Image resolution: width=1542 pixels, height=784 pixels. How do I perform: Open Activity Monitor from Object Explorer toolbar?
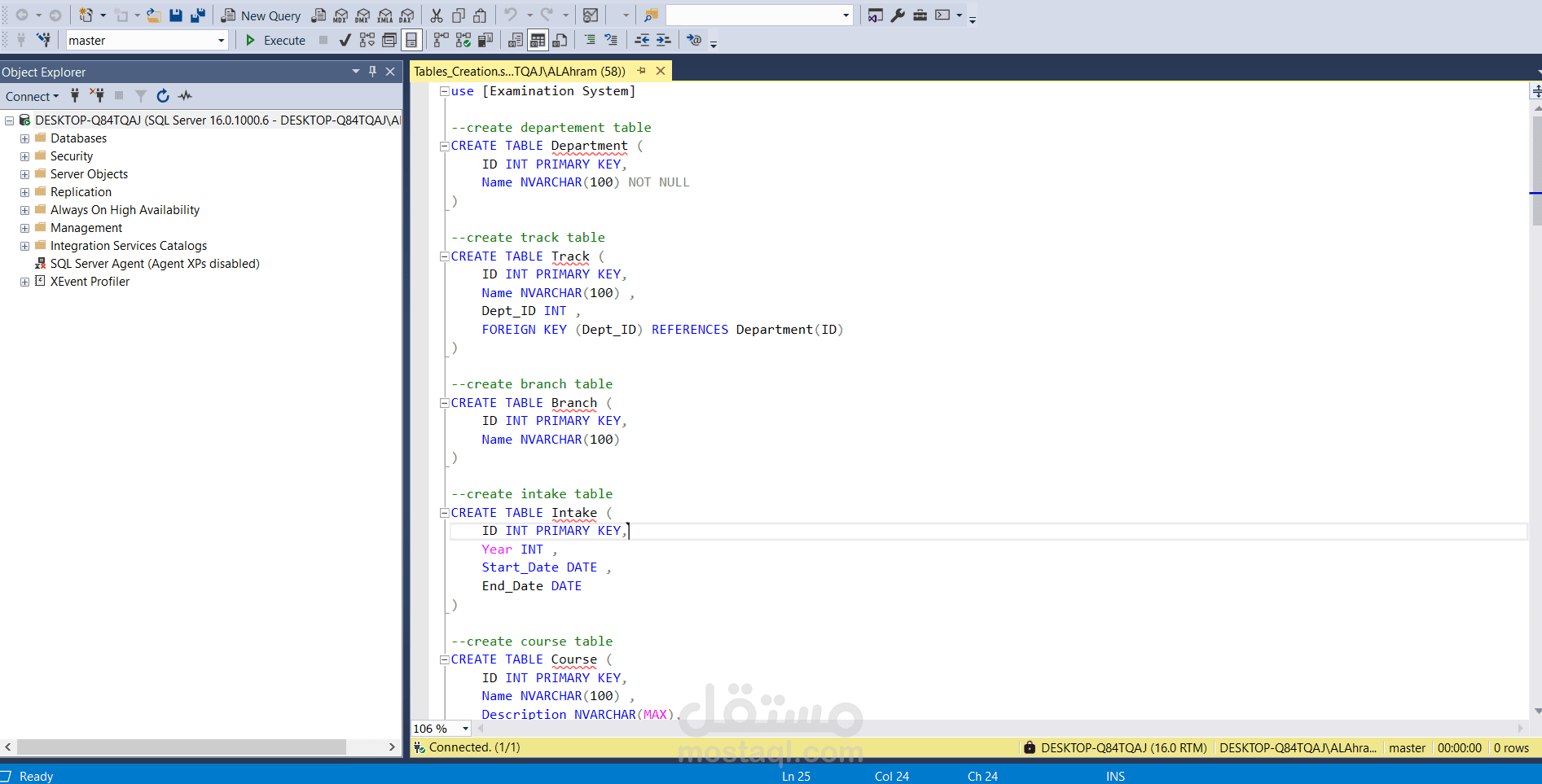coord(186,96)
